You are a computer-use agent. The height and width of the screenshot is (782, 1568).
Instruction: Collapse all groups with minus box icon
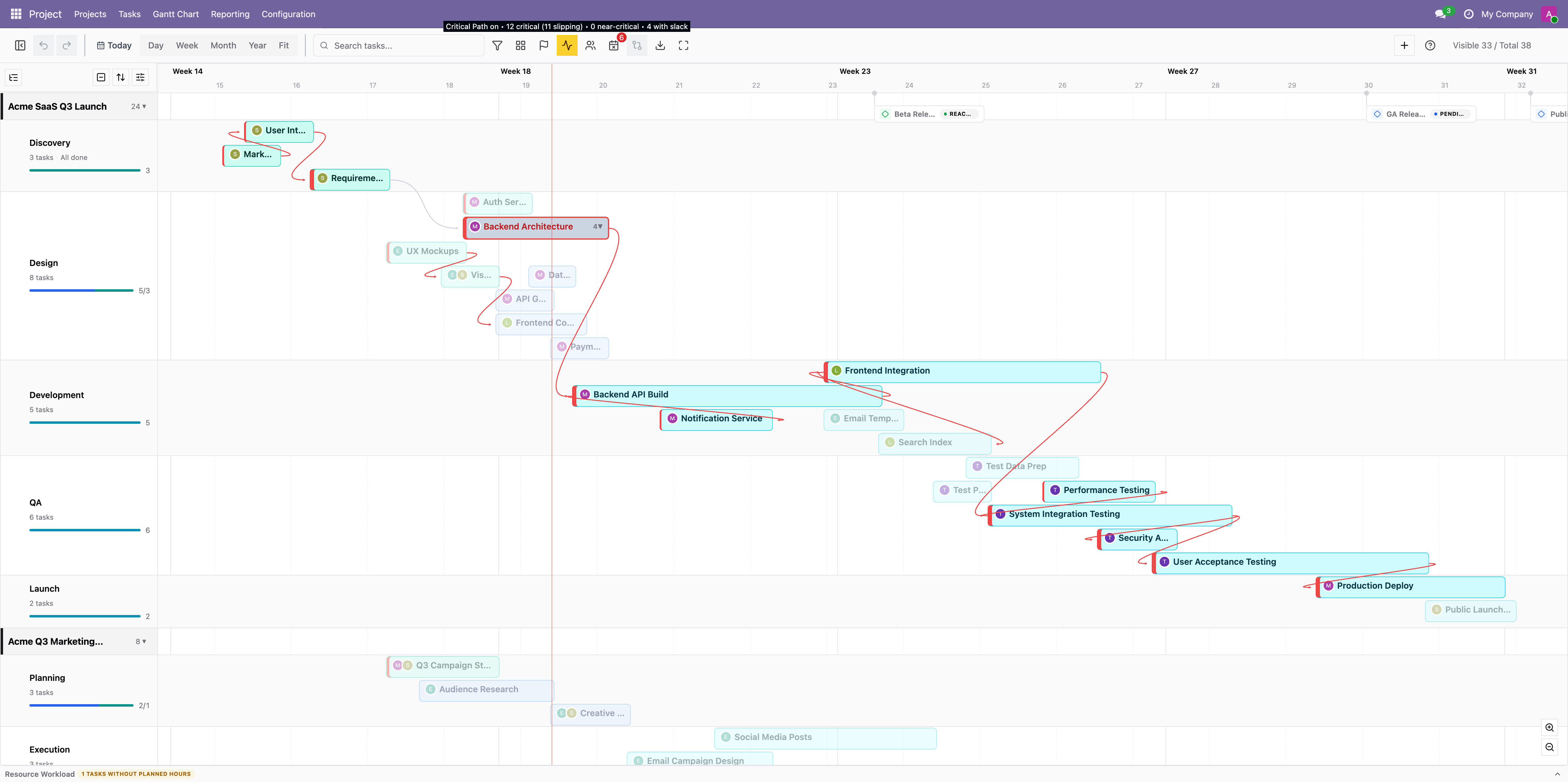pos(101,77)
